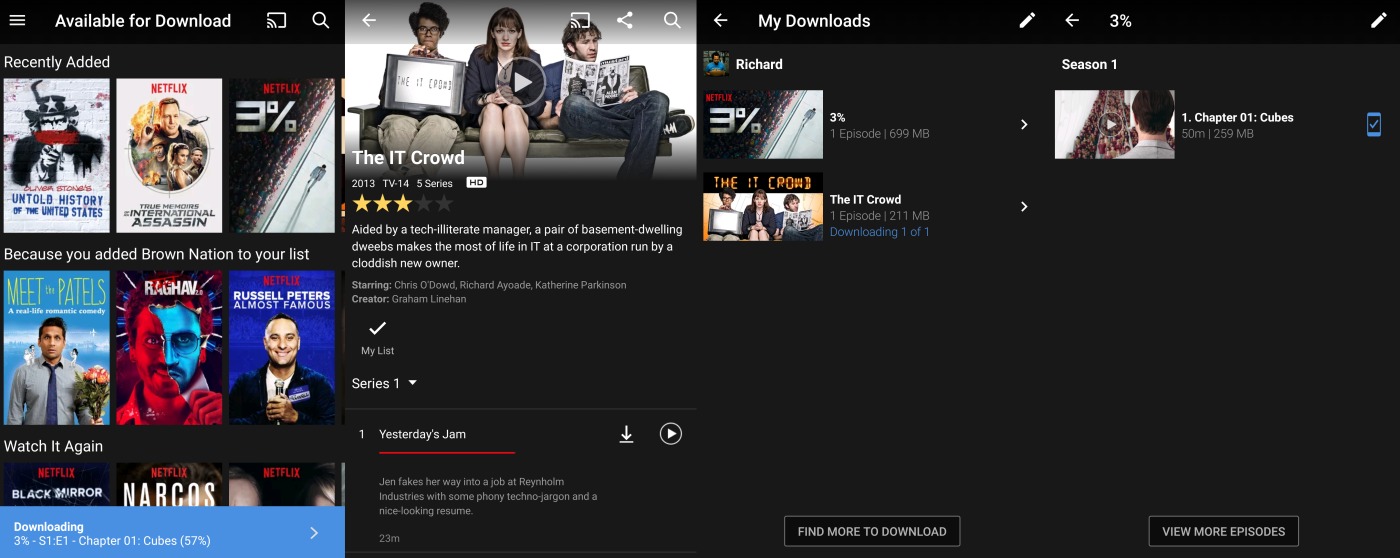
Task: Click the 'Recently Added' heading
Action: [x=57, y=62]
